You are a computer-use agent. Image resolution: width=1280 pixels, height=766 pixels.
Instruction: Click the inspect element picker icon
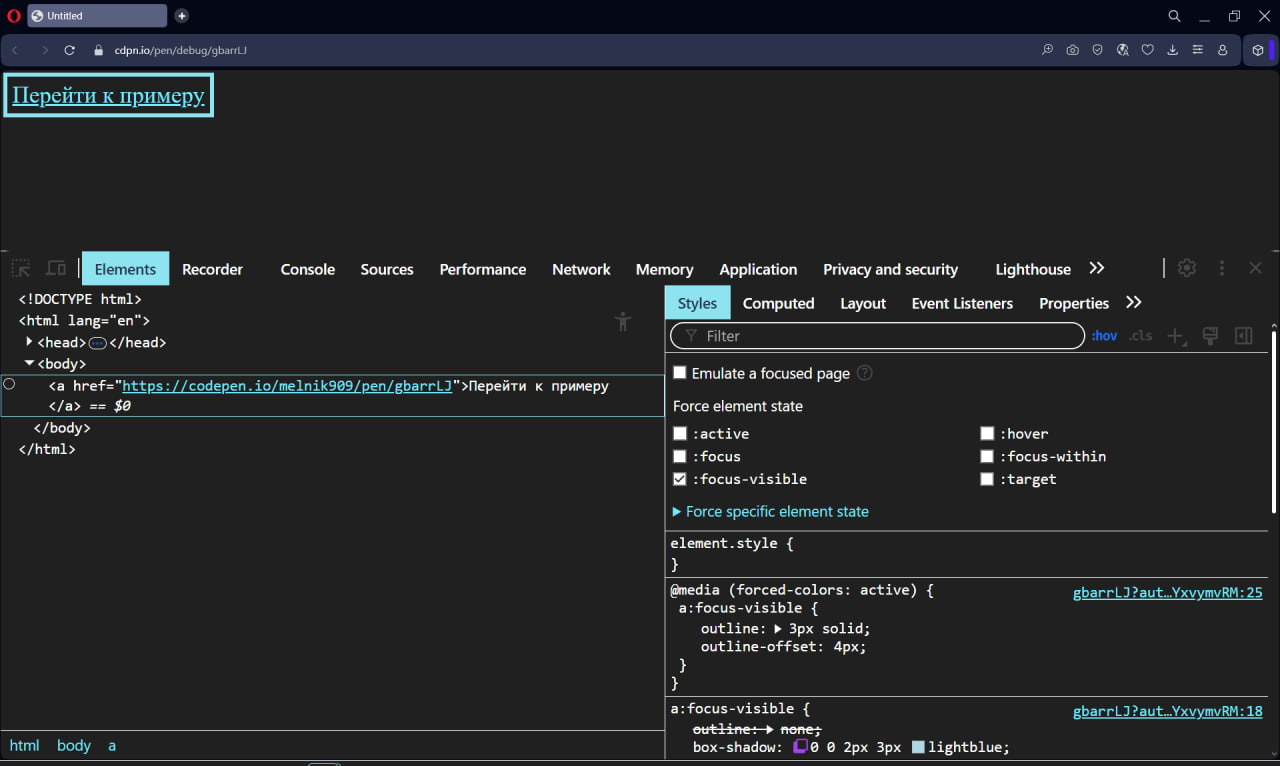pos(20,269)
